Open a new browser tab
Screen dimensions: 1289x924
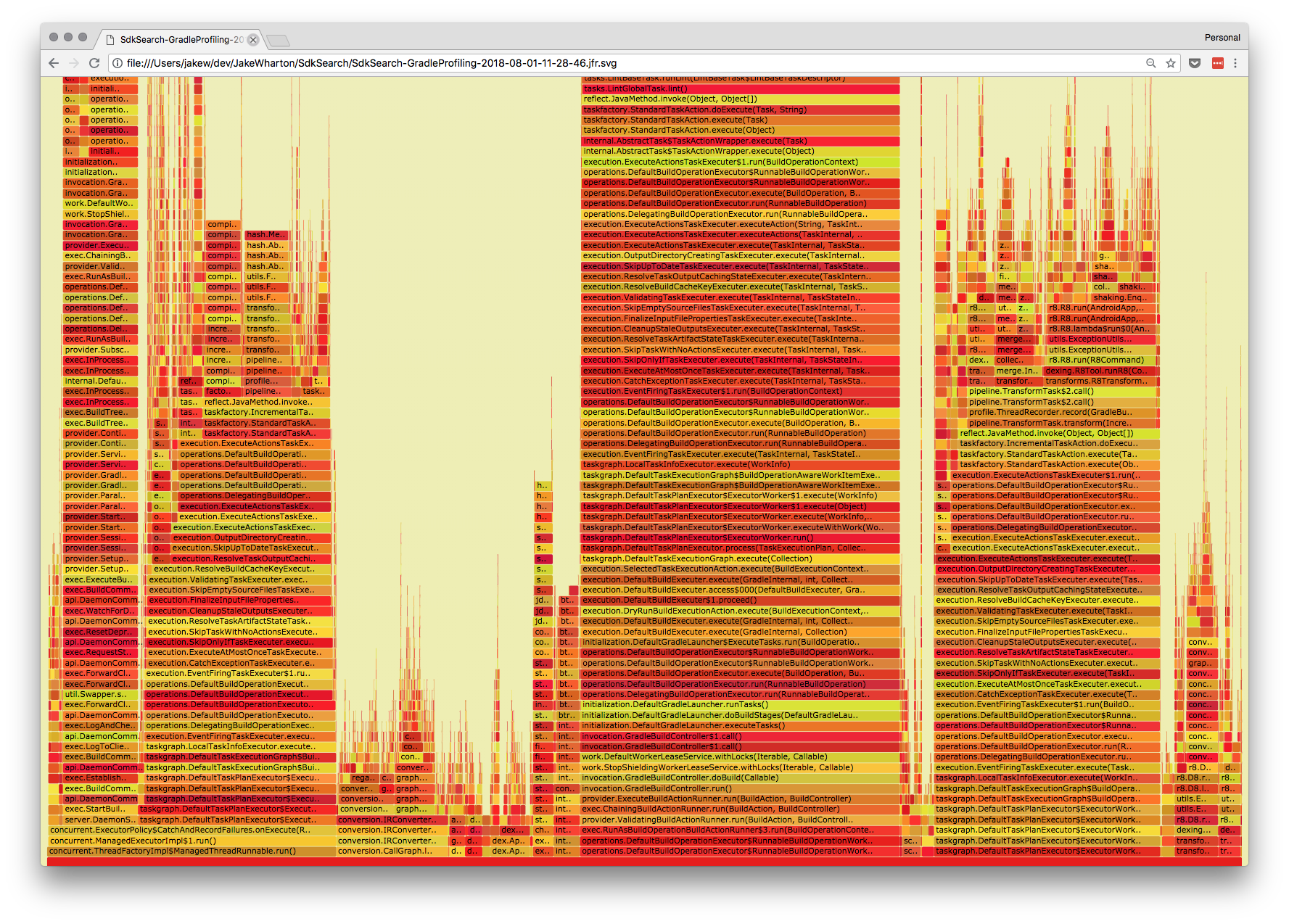tap(278, 40)
